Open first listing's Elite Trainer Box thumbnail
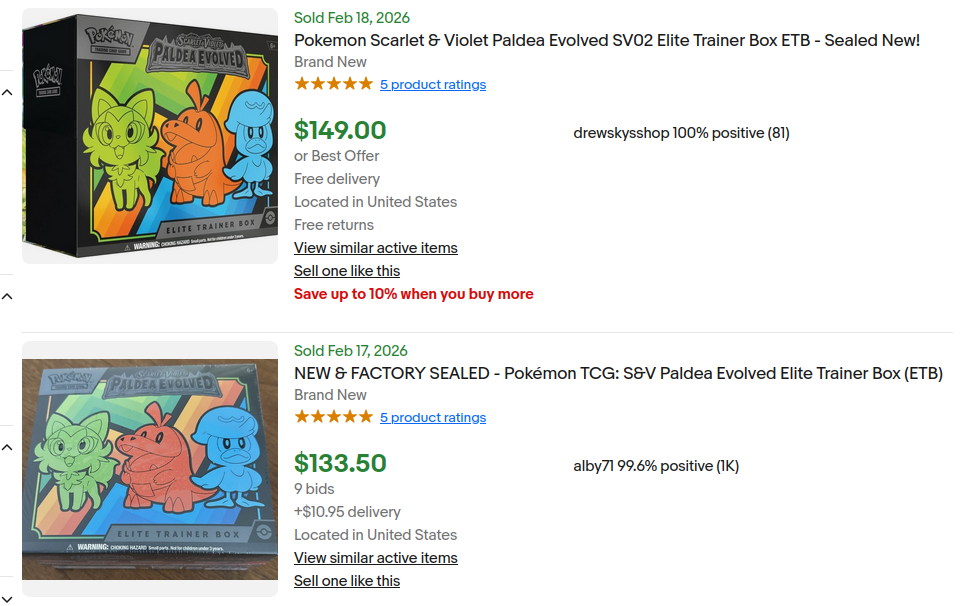Image resolution: width=974 pixels, height=606 pixels. (x=150, y=136)
